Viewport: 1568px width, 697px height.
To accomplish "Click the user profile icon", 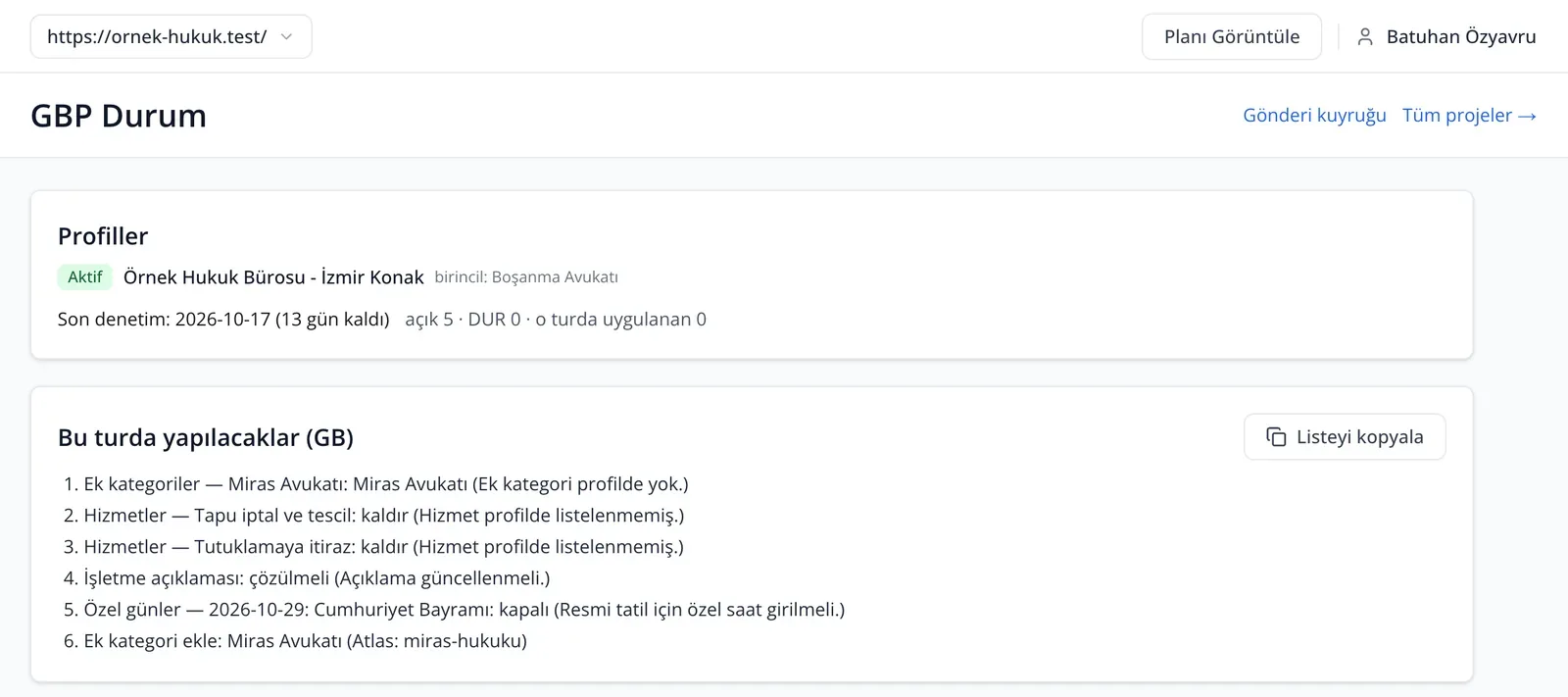I will click(1364, 36).
